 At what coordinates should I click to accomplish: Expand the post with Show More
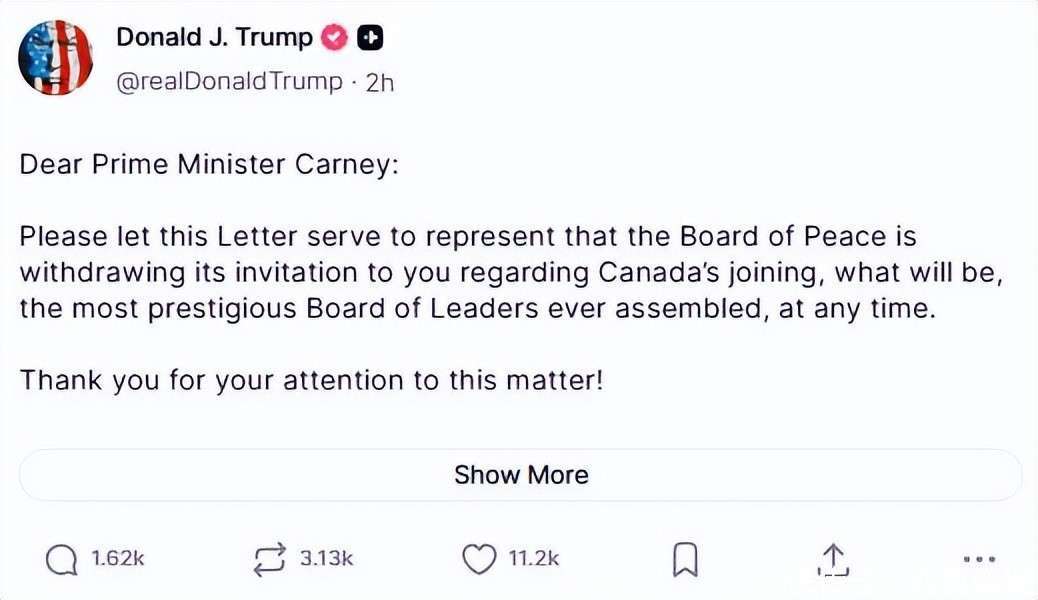521,474
